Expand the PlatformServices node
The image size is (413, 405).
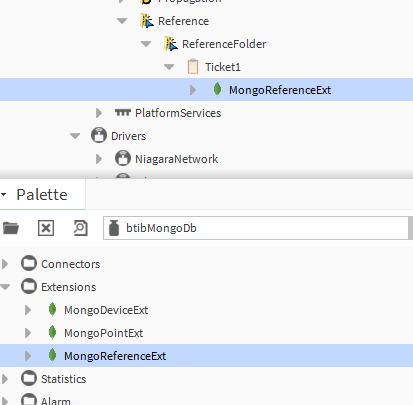[99, 113]
